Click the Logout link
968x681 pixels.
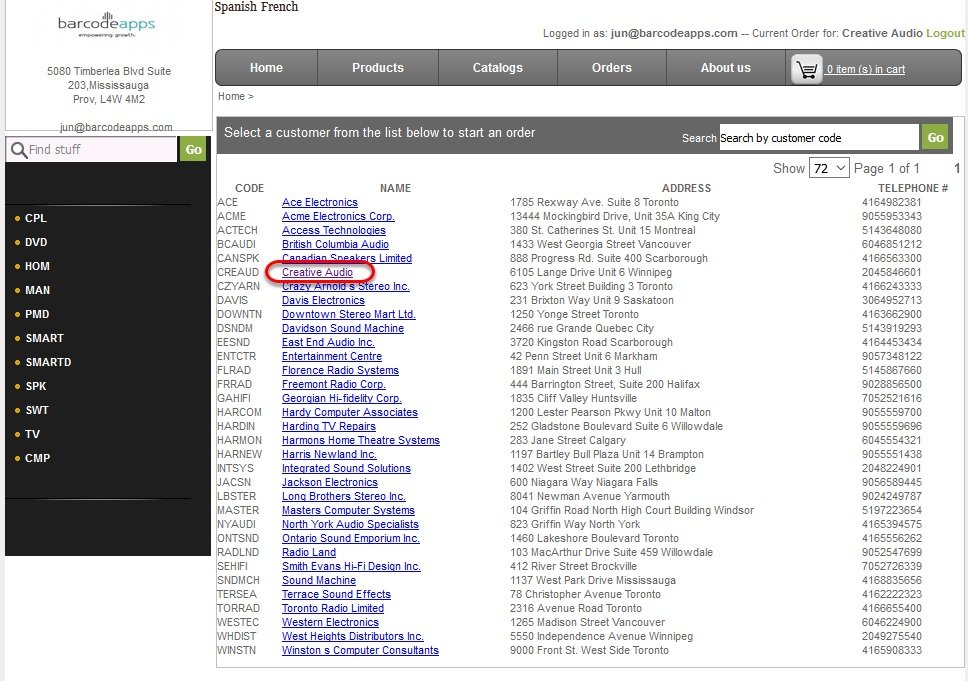click(945, 33)
